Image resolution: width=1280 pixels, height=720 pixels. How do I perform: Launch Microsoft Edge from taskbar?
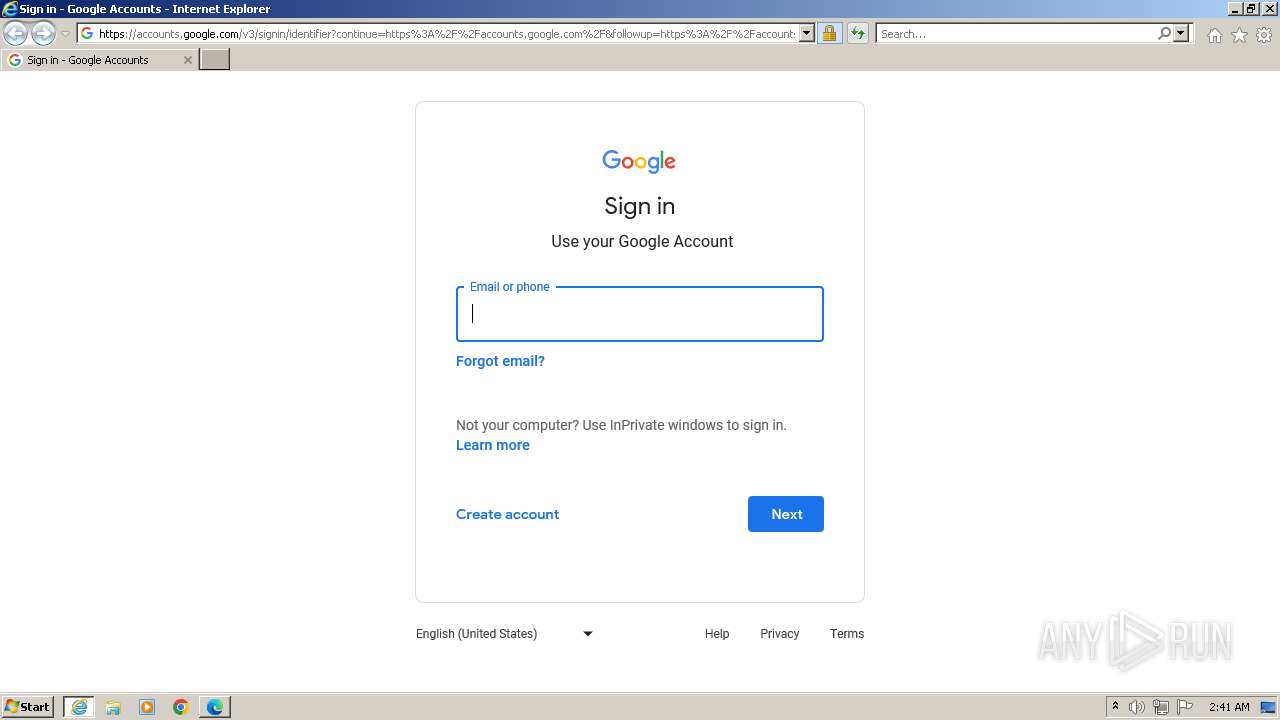(215, 707)
